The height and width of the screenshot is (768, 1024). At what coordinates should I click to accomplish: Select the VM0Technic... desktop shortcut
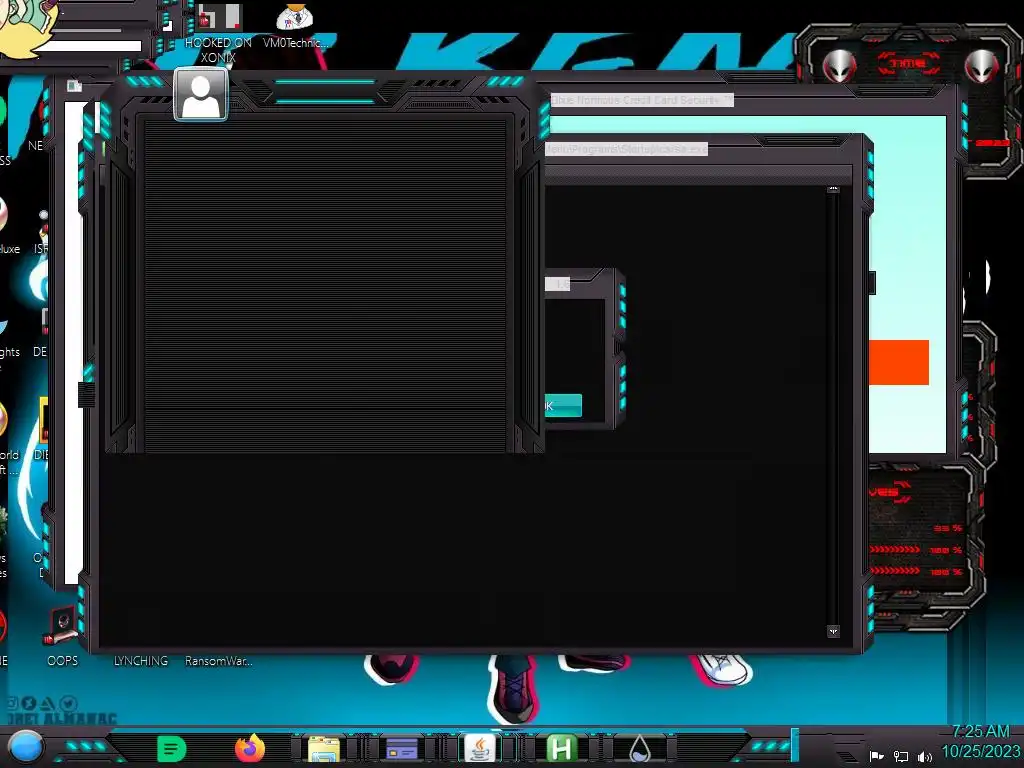(x=295, y=26)
